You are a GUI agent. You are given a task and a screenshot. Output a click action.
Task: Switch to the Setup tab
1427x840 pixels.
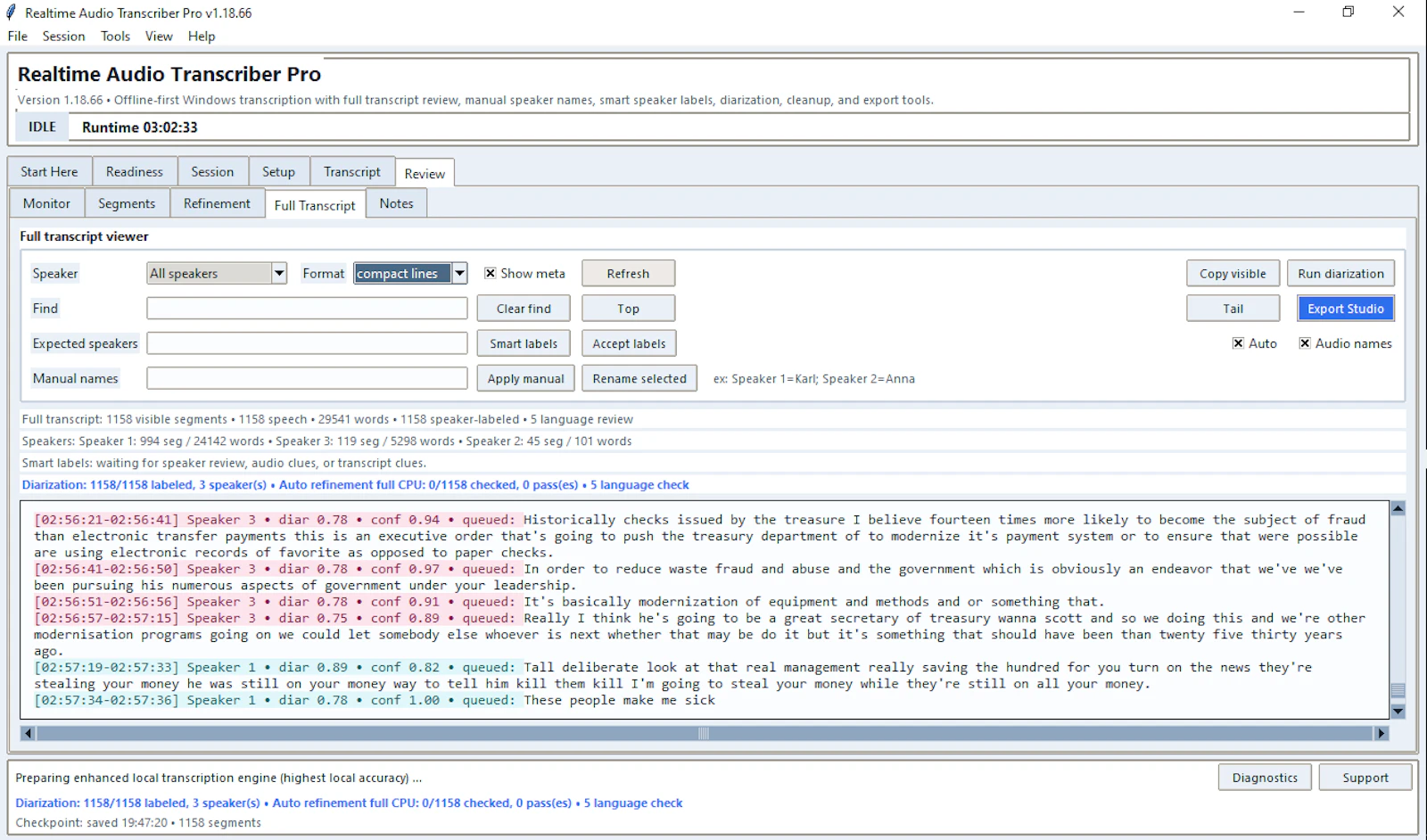click(278, 172)
